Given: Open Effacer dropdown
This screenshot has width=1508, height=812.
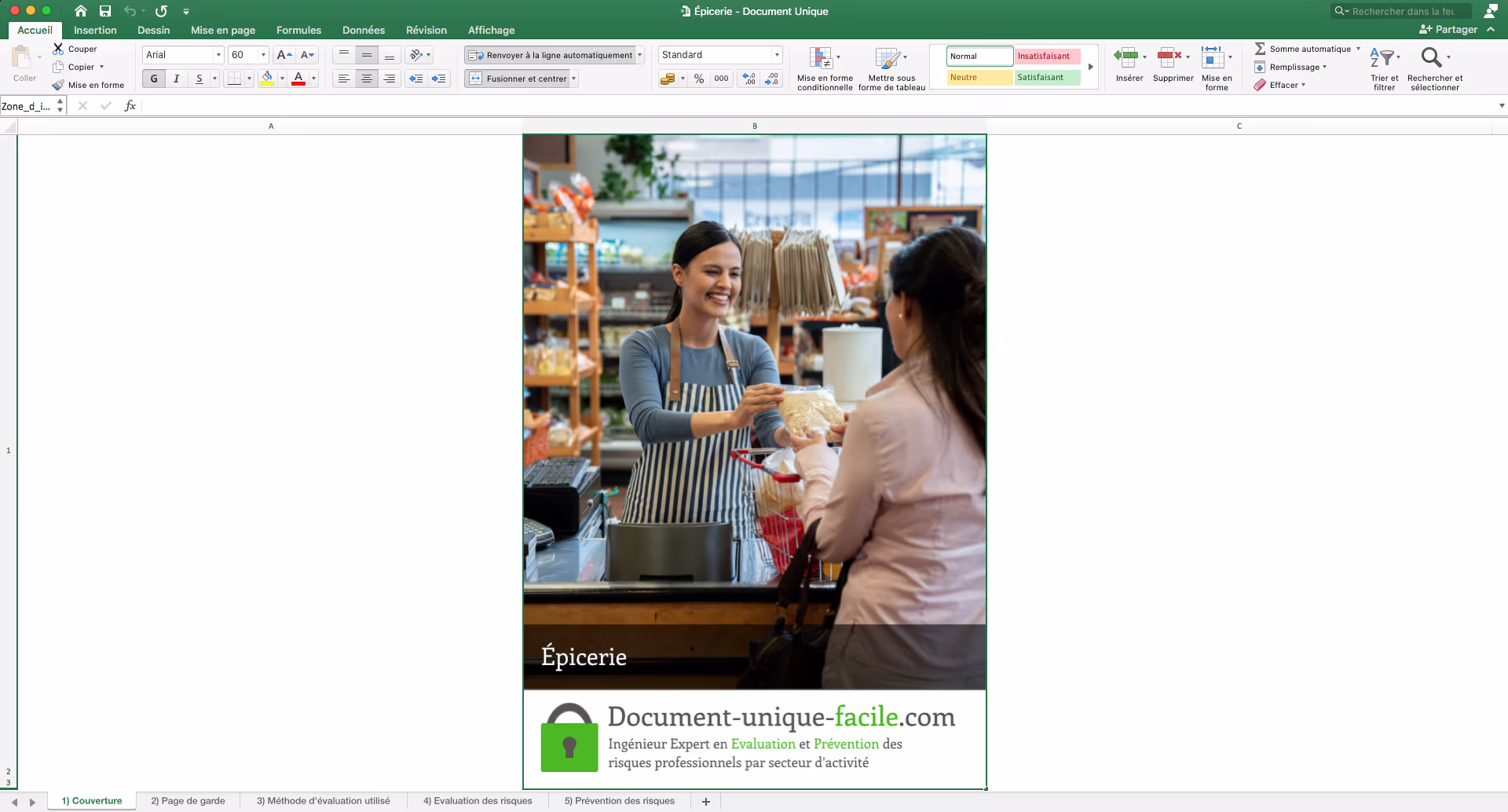Looking at the screenshot, I should (x=1280, y=85).
